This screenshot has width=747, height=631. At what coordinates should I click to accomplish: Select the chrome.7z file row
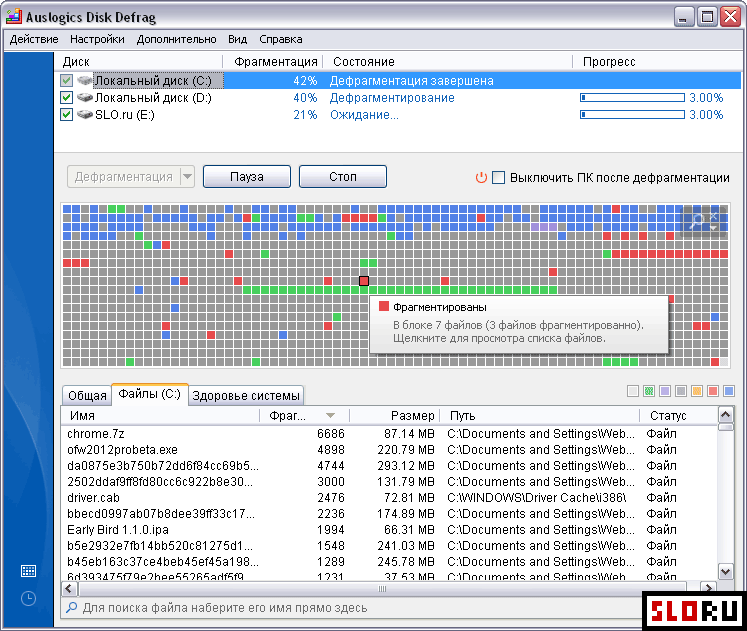click(390, 434)
